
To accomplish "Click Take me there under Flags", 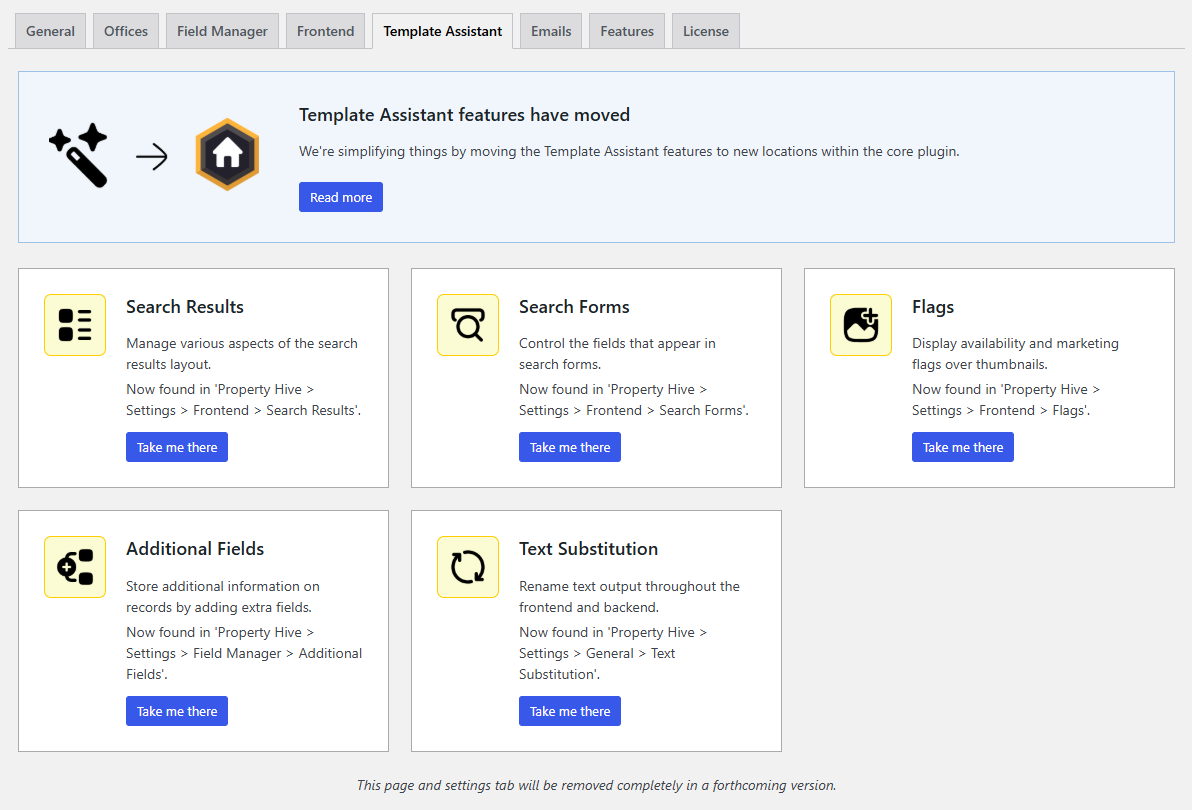I will coord(962,446).
